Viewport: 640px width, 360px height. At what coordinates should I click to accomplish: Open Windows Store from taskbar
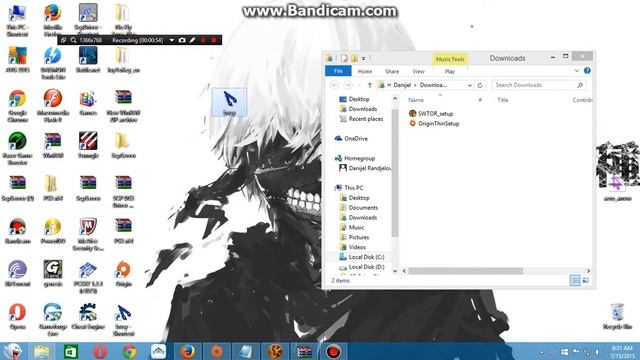[x=71, y=351]
